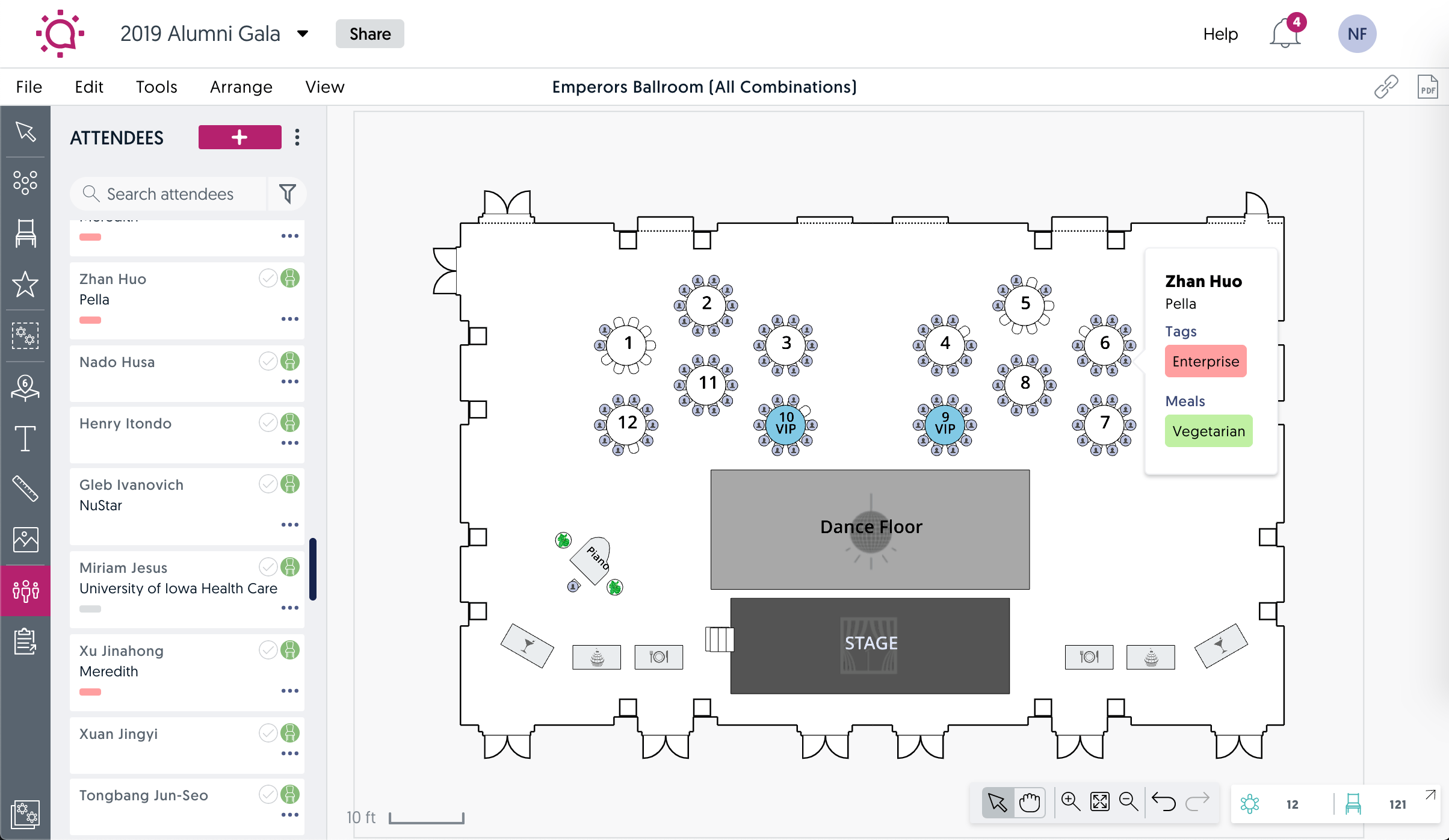
Task: Open the floorplan settings icon at sidebar bottom
Action: 25,814
